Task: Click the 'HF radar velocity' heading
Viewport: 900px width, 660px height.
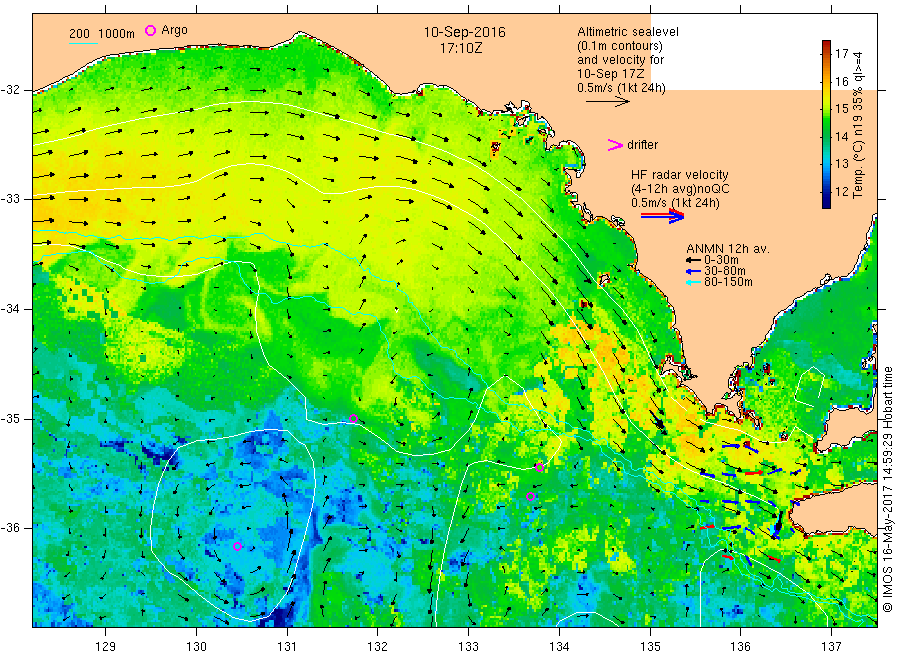Action: (x=680, y=175)
